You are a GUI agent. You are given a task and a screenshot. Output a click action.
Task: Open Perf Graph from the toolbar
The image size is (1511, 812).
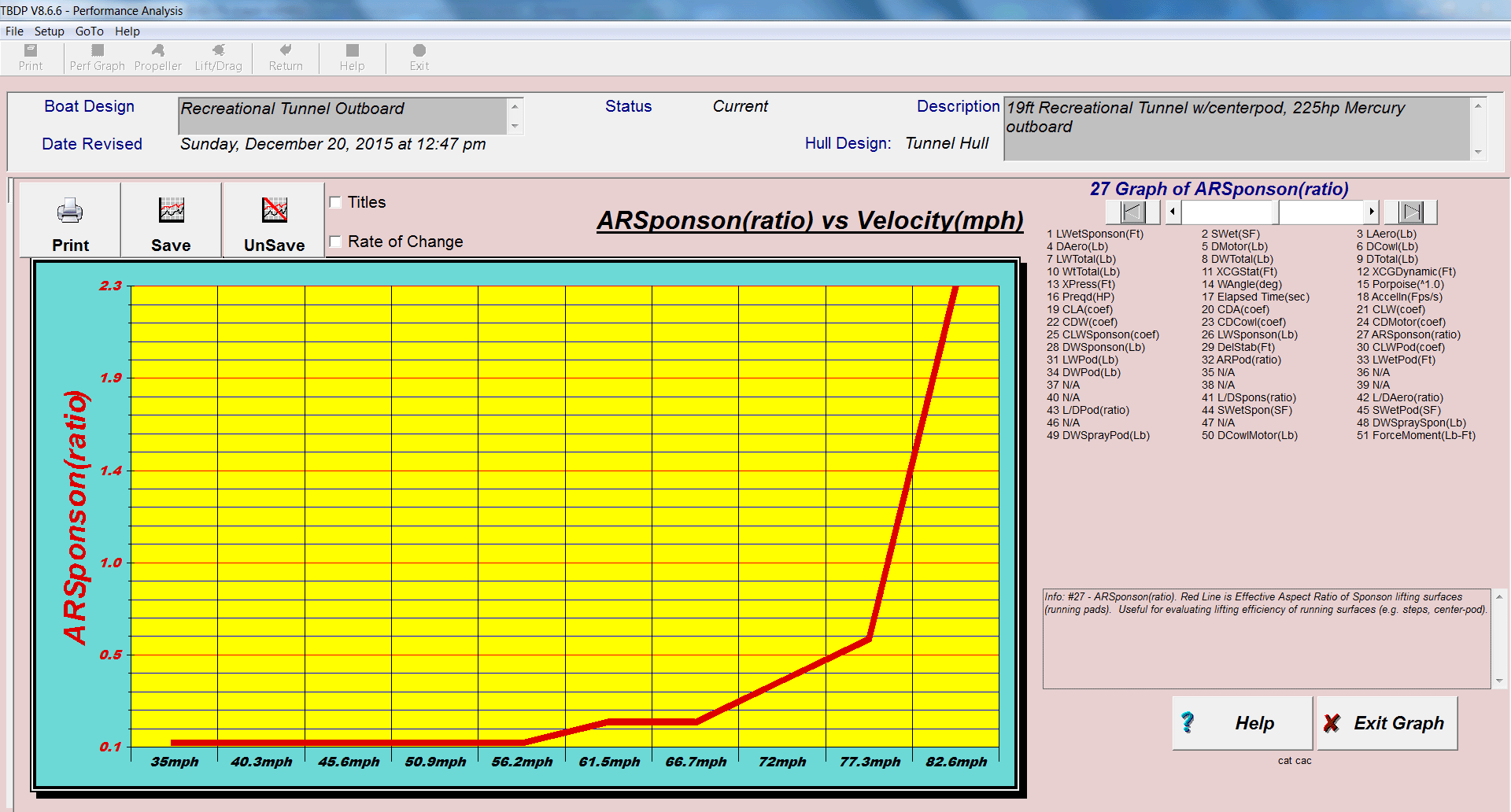click(x=97, y=57)
